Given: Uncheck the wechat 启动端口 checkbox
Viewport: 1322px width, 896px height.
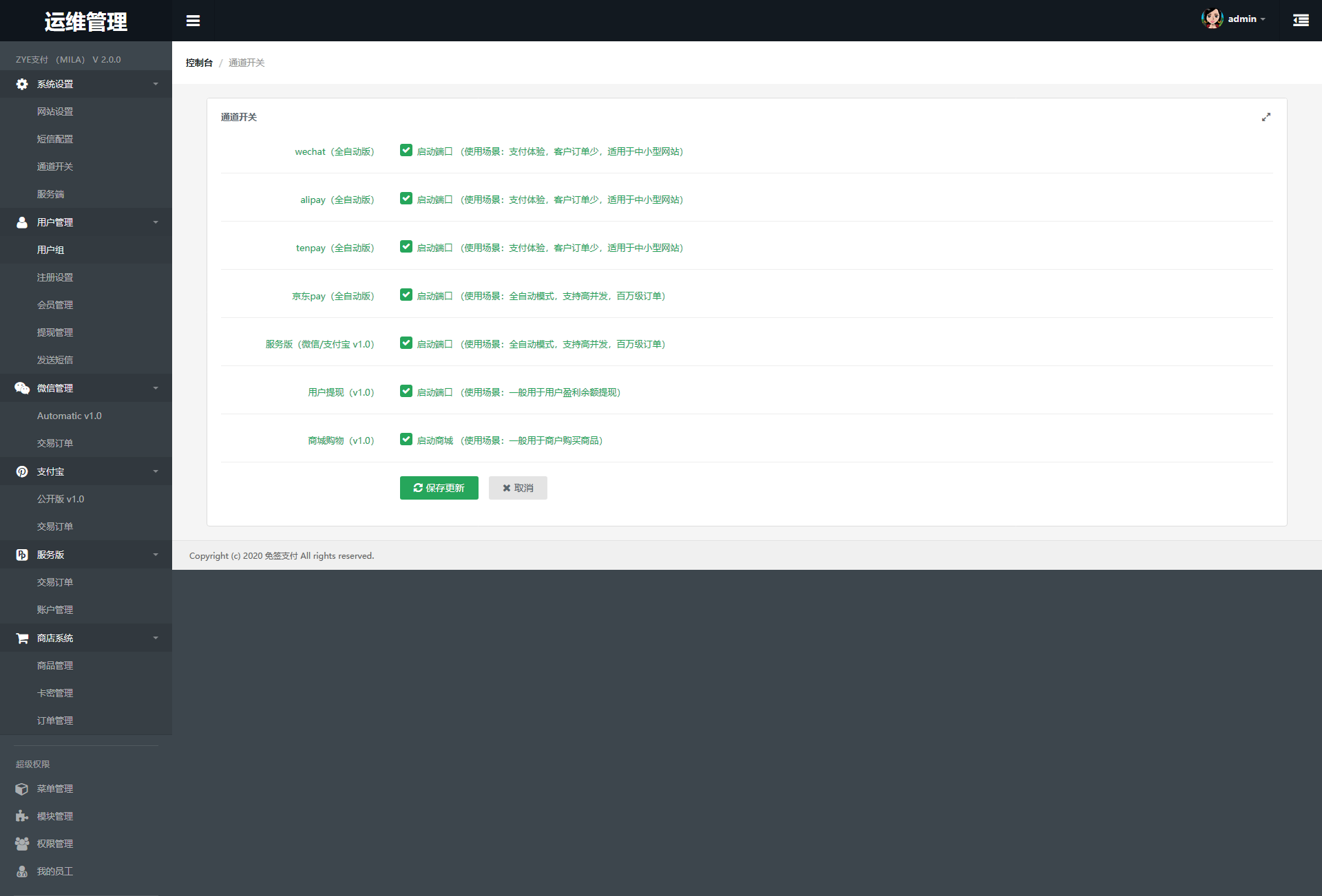Looking at the screenshot, I should pyautogui.click(x=406, y=151).
